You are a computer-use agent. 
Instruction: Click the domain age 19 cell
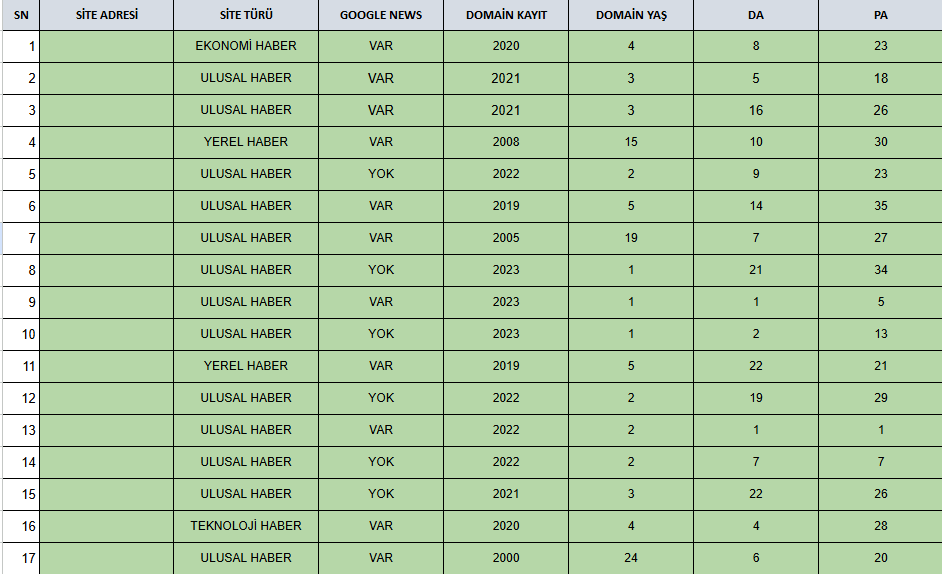click(x=631, y=238)
